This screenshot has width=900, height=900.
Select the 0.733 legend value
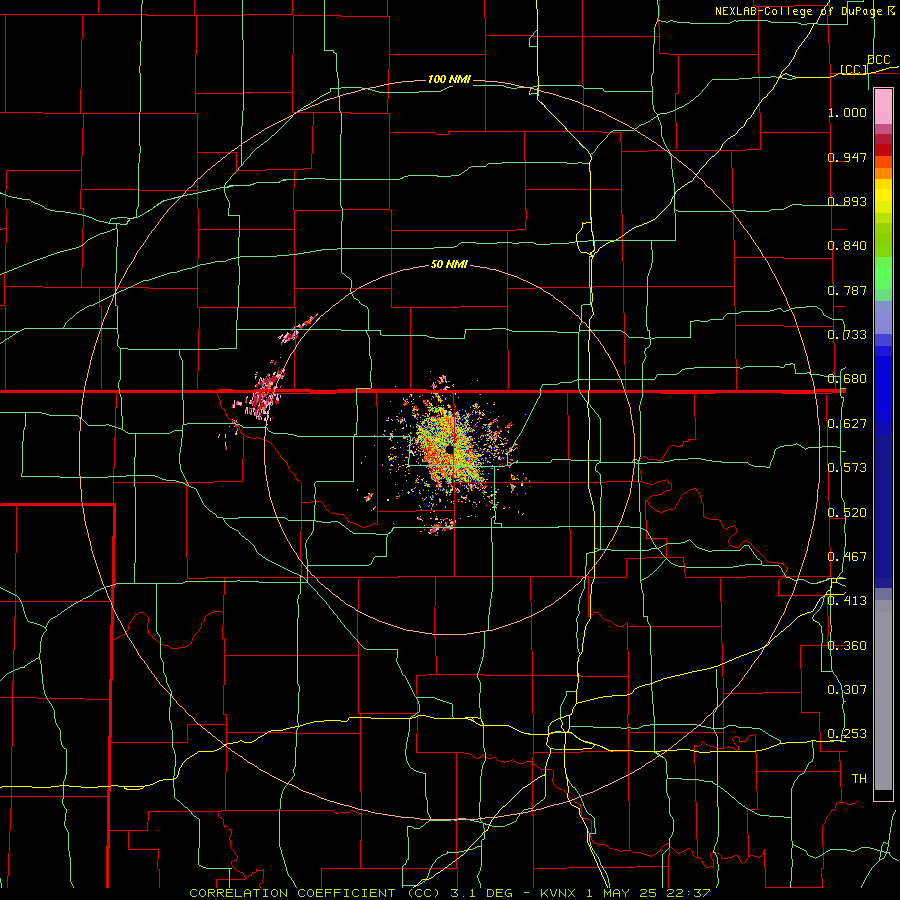(847, 335)
